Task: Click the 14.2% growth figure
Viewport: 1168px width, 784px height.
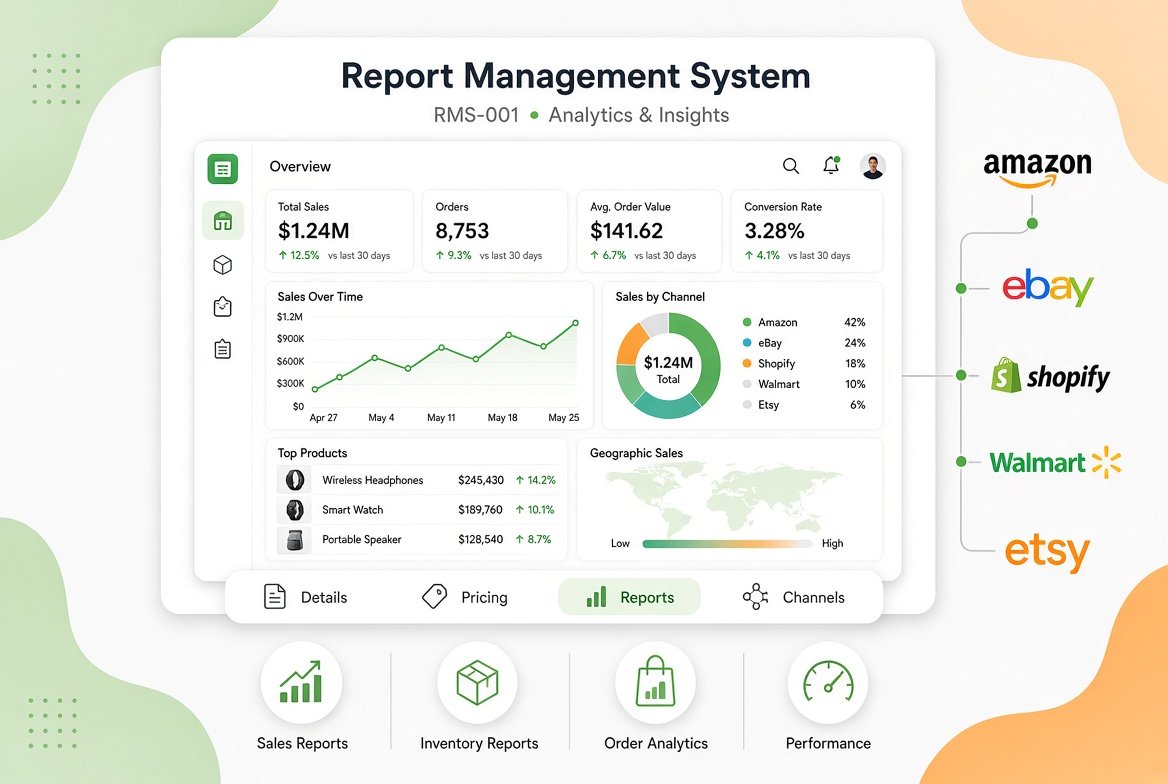Action: click(x=536, y=480)
